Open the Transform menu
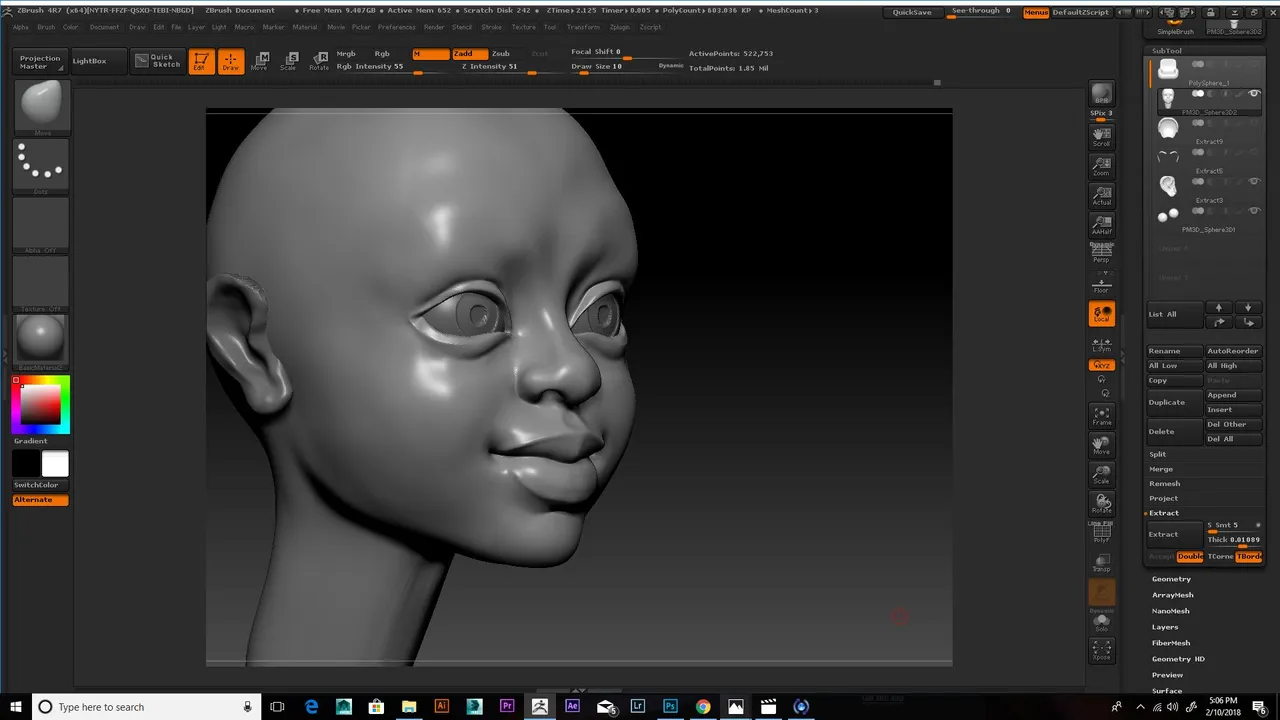 pos(583,27)
